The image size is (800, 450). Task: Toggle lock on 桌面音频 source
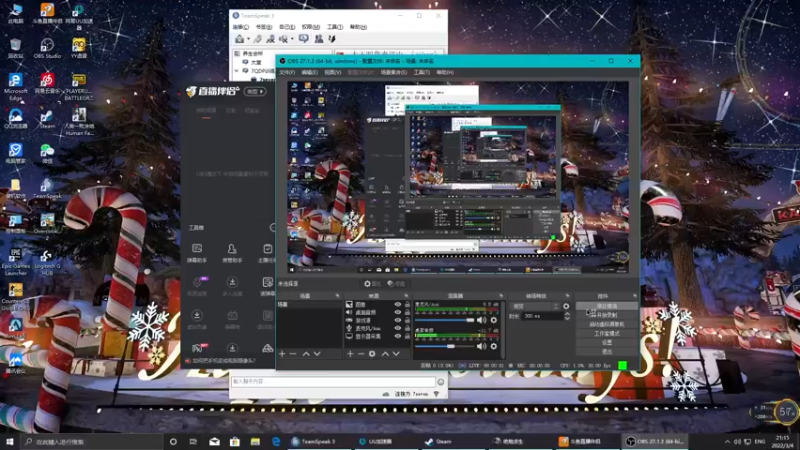407,312
